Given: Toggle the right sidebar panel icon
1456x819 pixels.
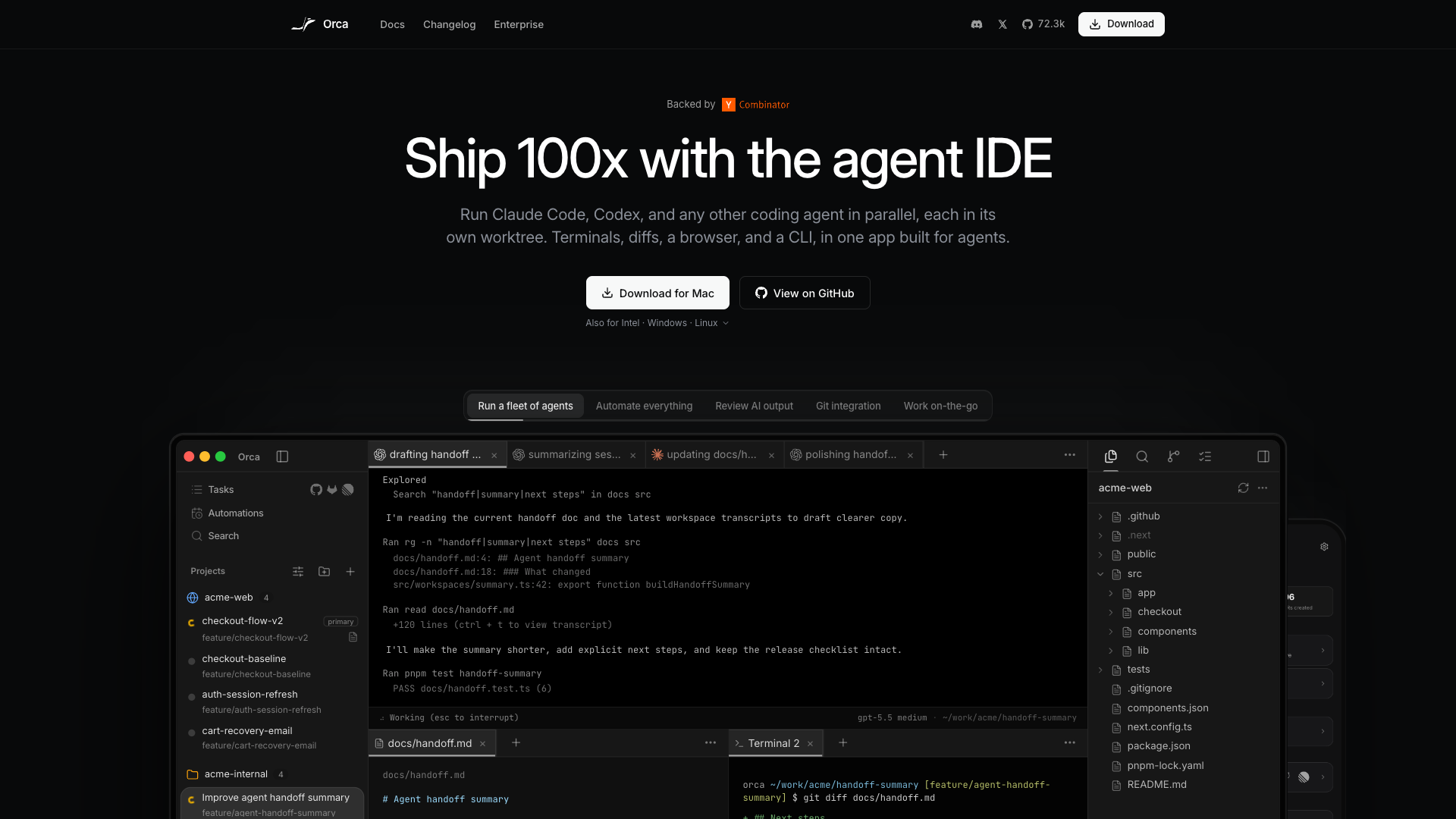Looking at the screenshot, I should point(1263,457).
